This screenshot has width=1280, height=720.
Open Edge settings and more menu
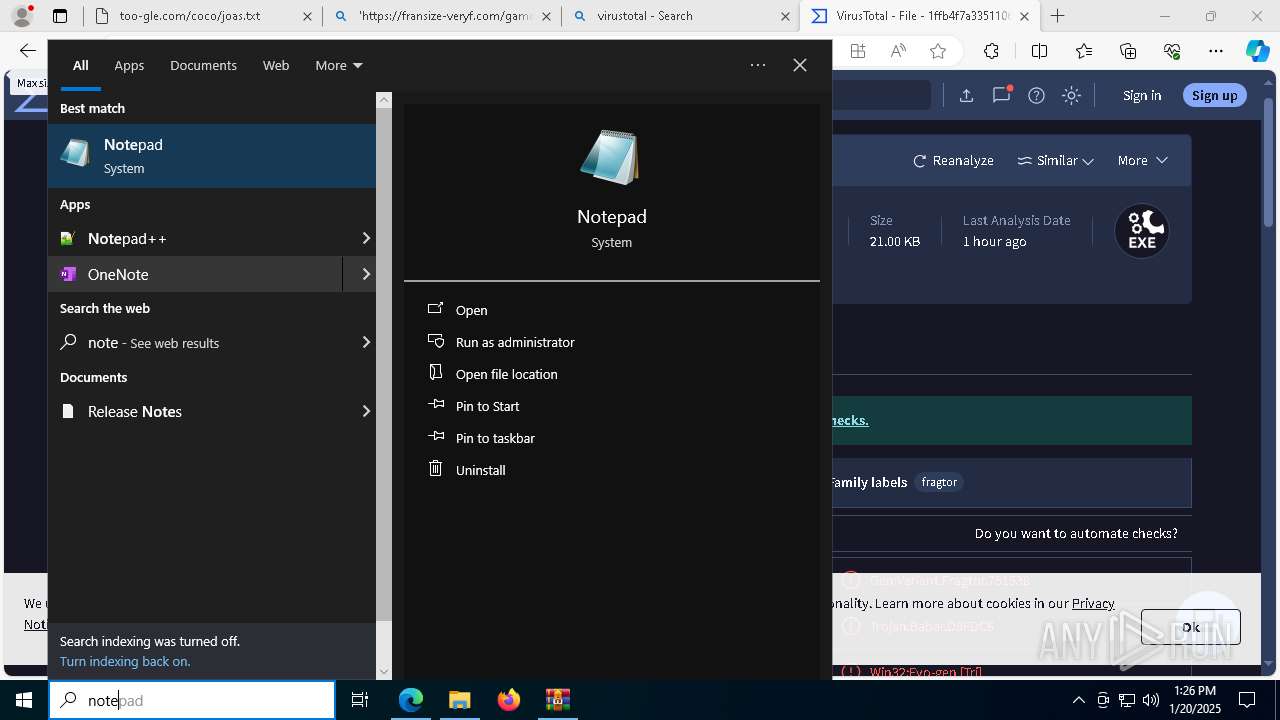pos(1216,51)
